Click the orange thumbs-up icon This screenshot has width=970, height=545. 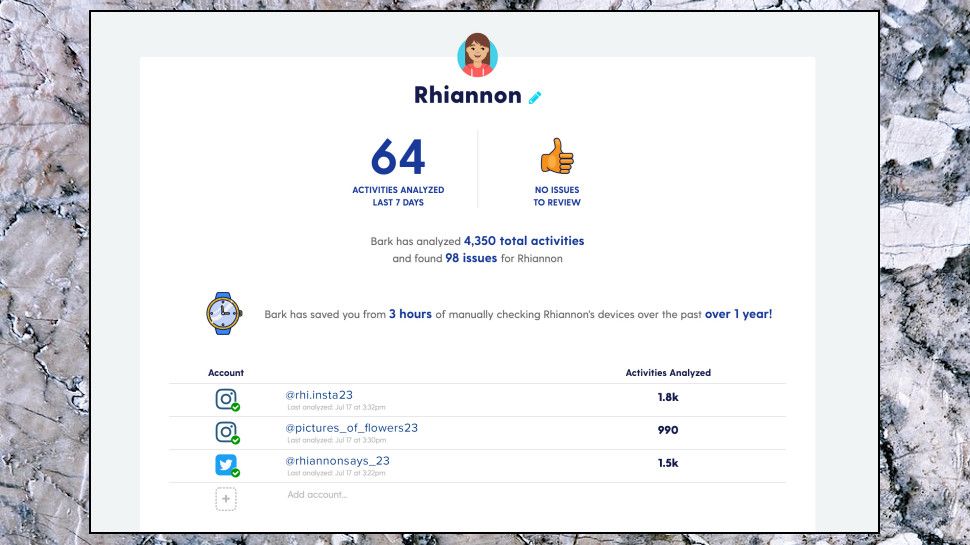557,156
